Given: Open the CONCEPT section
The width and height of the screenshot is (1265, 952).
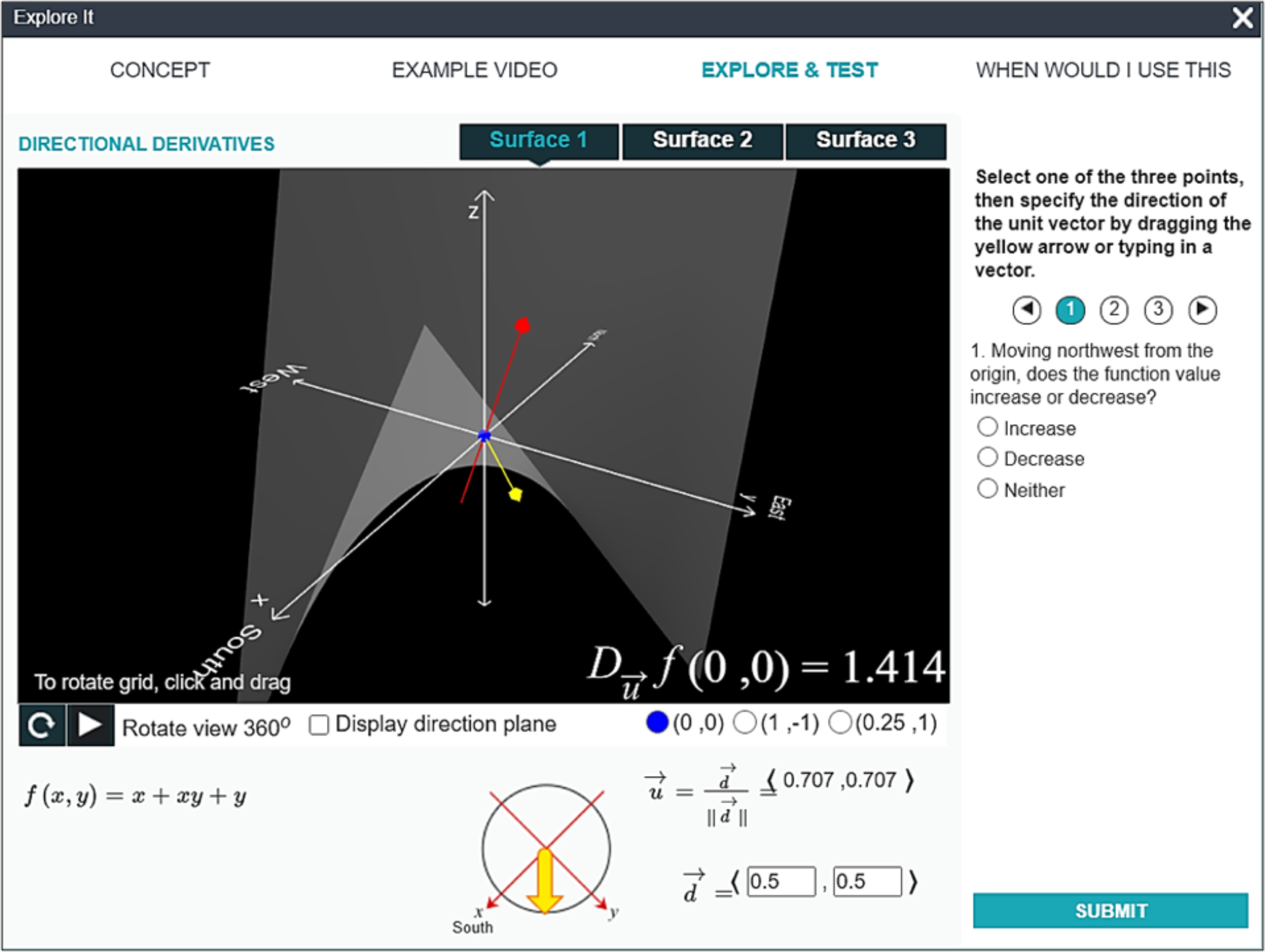Looking at the screenshot, I should tap(160, 70).
